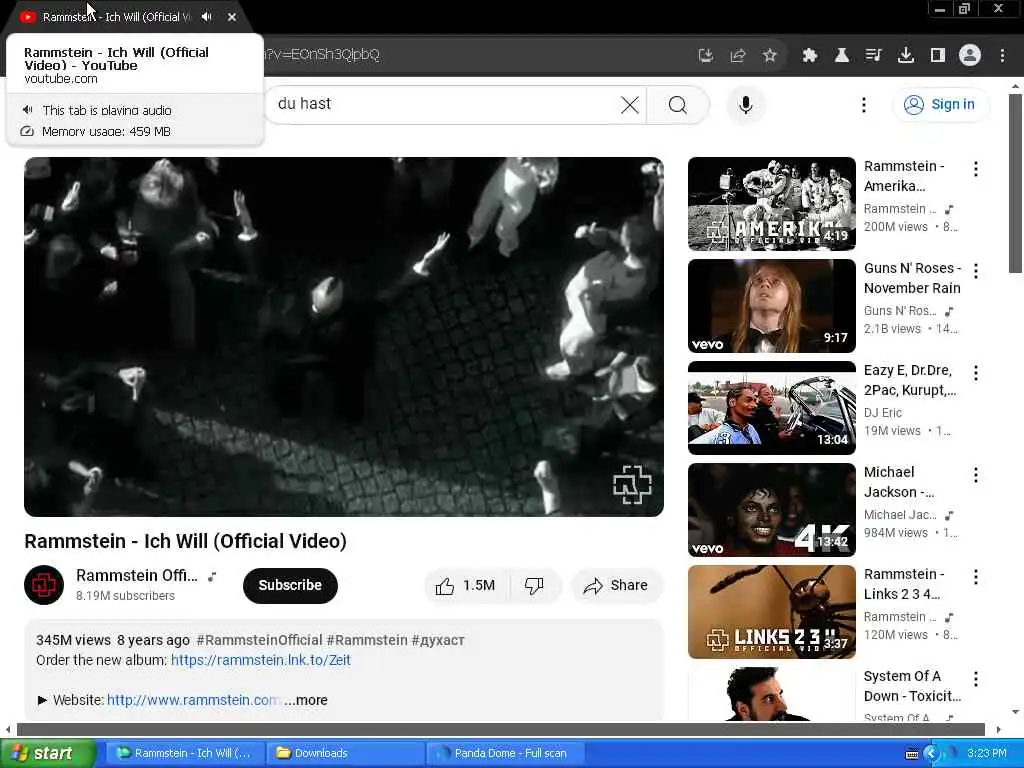This screenshot has width=1024, height=768.
Task: Open browser Downloads arrow icon
Action: click(906, 56)
